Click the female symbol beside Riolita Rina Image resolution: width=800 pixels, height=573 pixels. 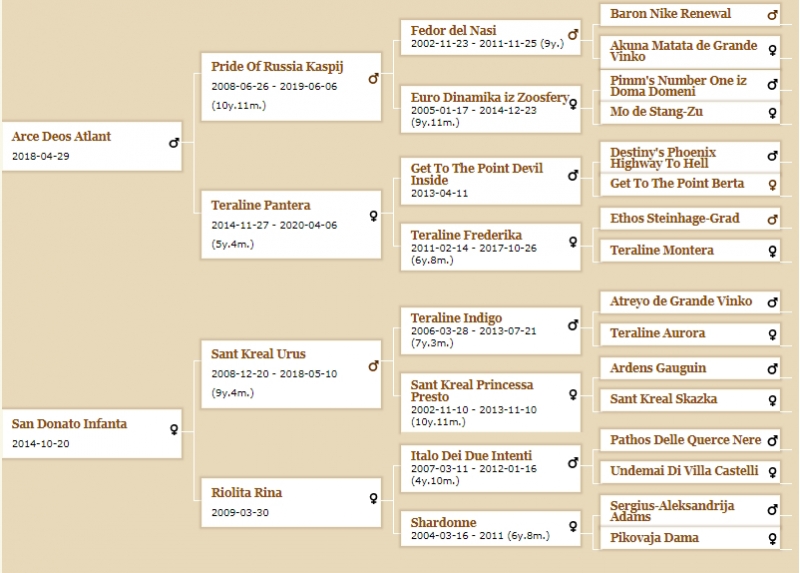pos(373,499)
